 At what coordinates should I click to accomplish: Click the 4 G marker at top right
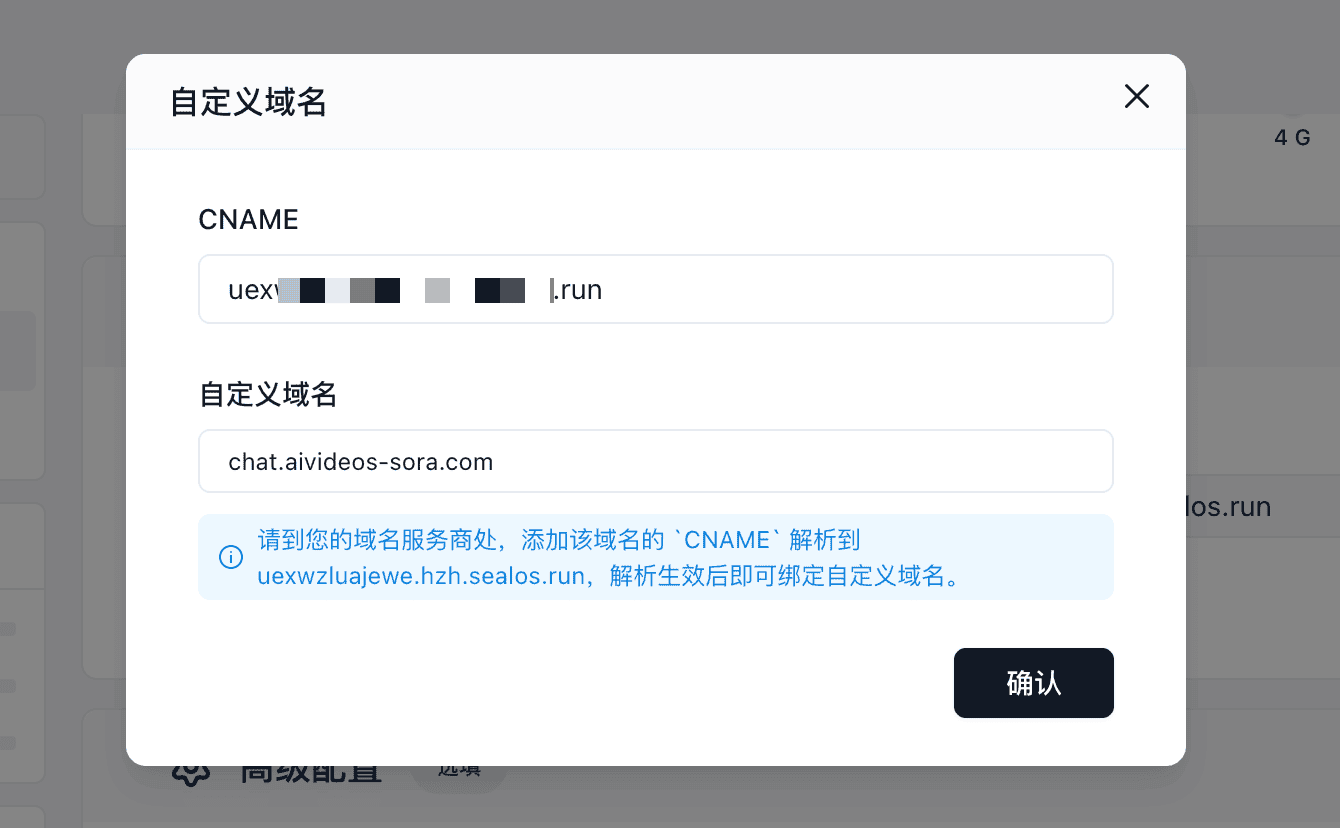(x=1292, y=138)
